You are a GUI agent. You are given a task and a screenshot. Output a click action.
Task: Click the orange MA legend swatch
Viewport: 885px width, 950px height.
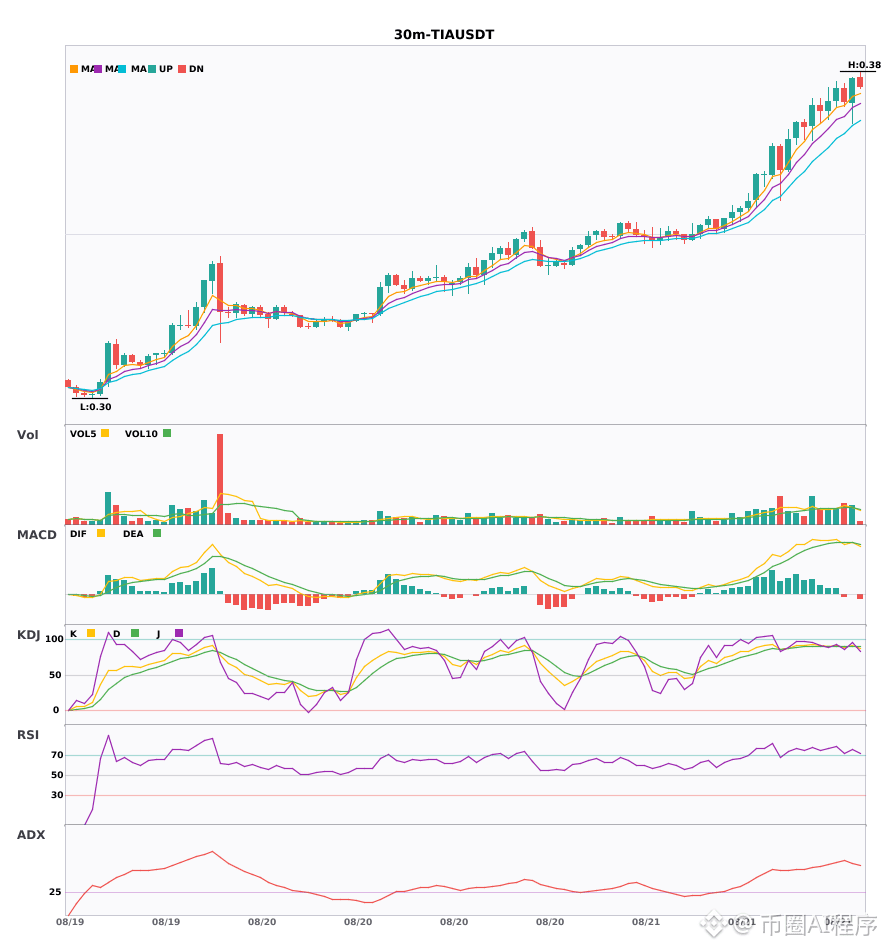coord(74,69)
